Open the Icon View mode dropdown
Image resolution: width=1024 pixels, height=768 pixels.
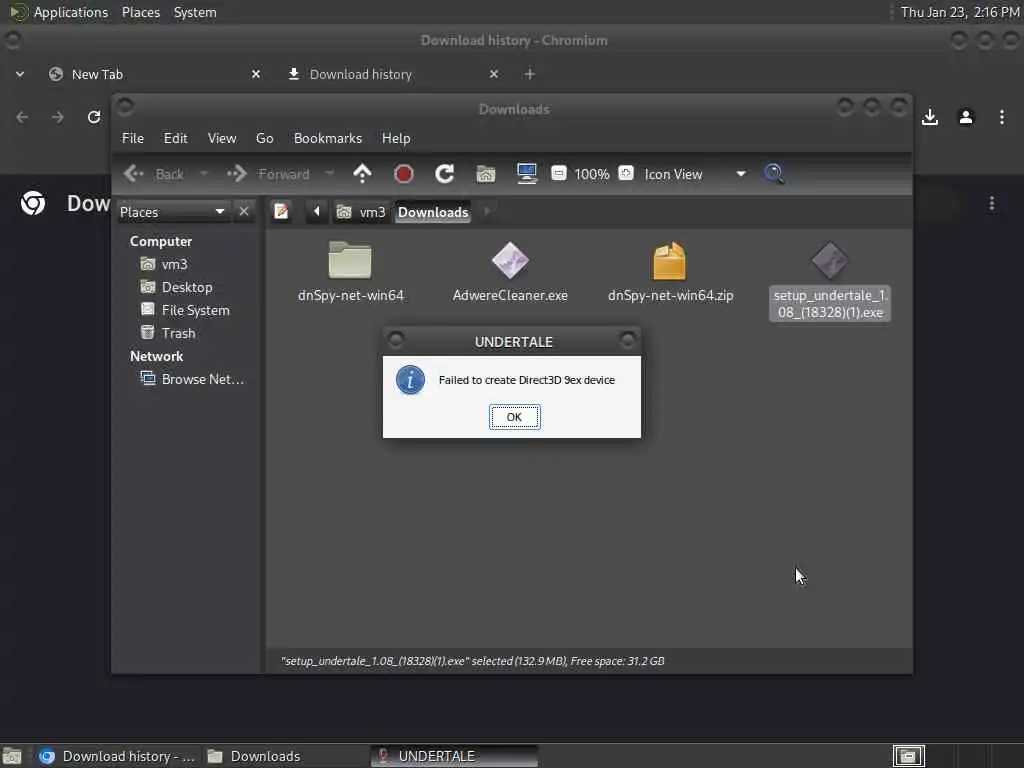pos(694,174)
